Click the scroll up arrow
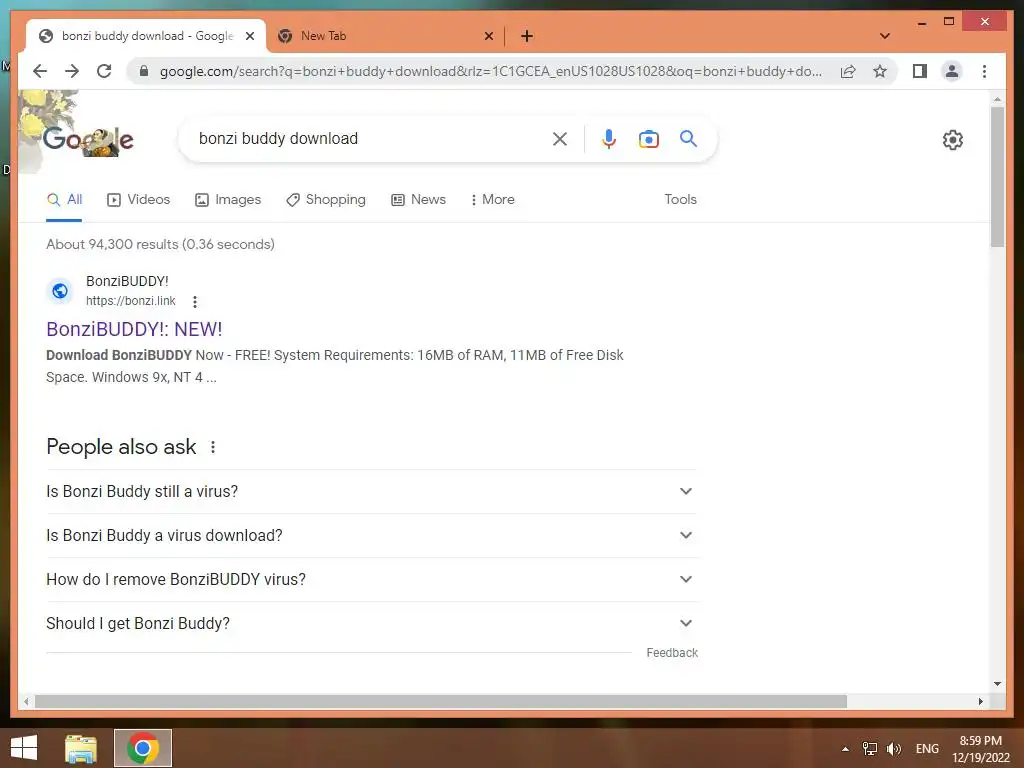This screenshot has width=1024, height=768. 997,99
